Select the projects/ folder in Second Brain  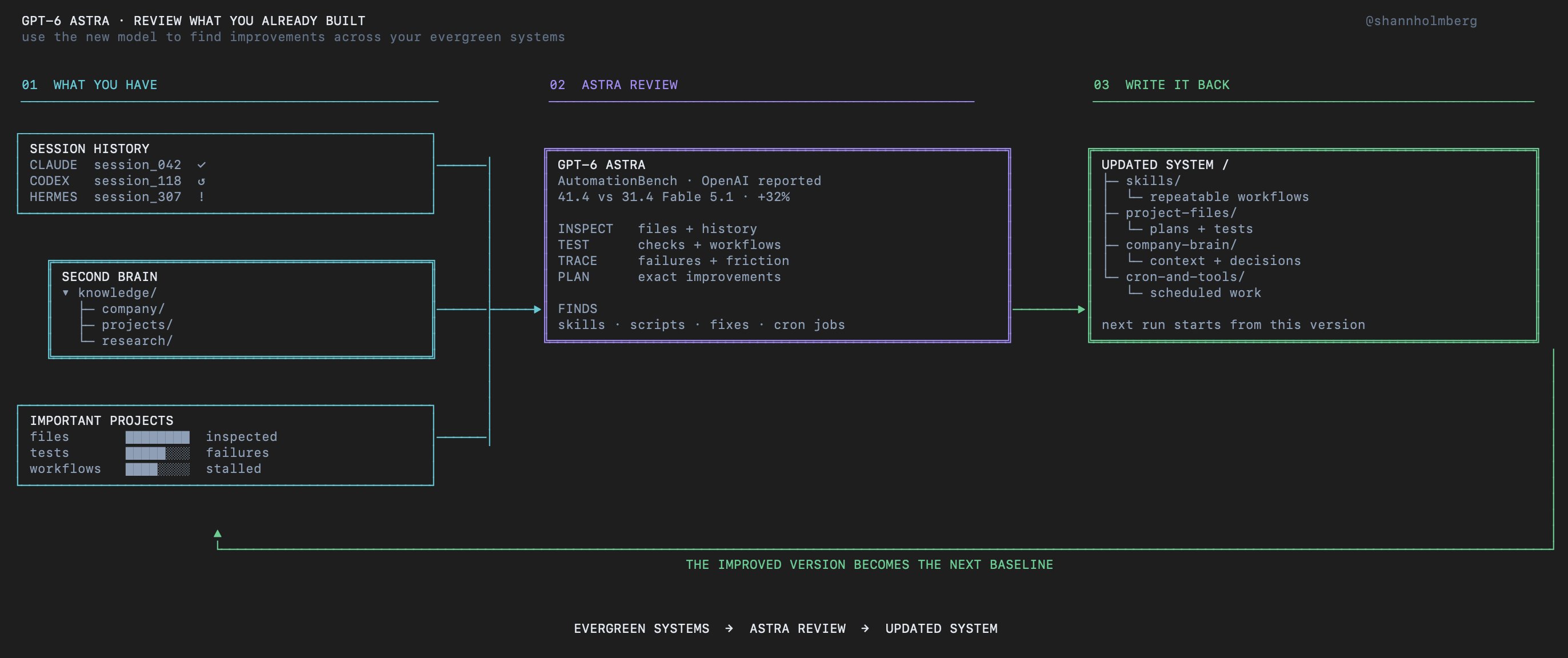tap(137, 324)
